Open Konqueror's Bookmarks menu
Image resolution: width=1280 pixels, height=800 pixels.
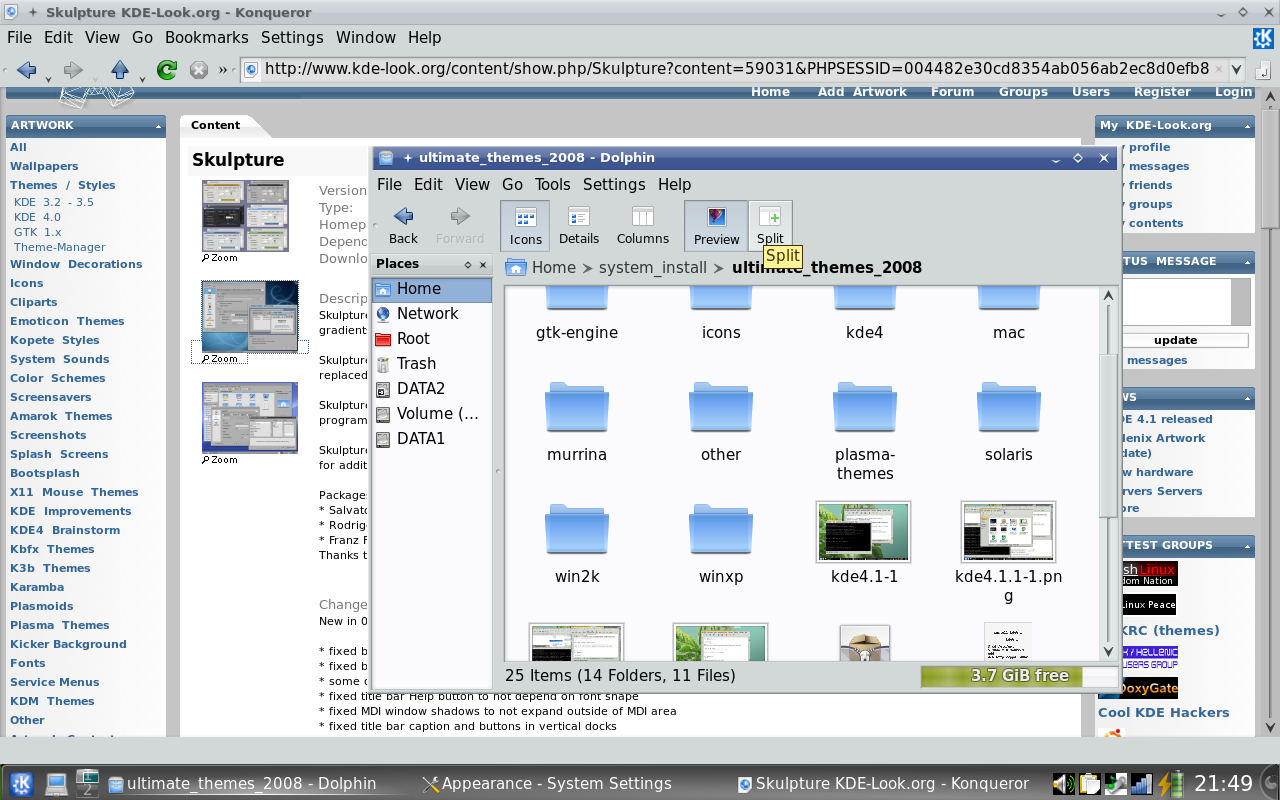pos(206,37)
